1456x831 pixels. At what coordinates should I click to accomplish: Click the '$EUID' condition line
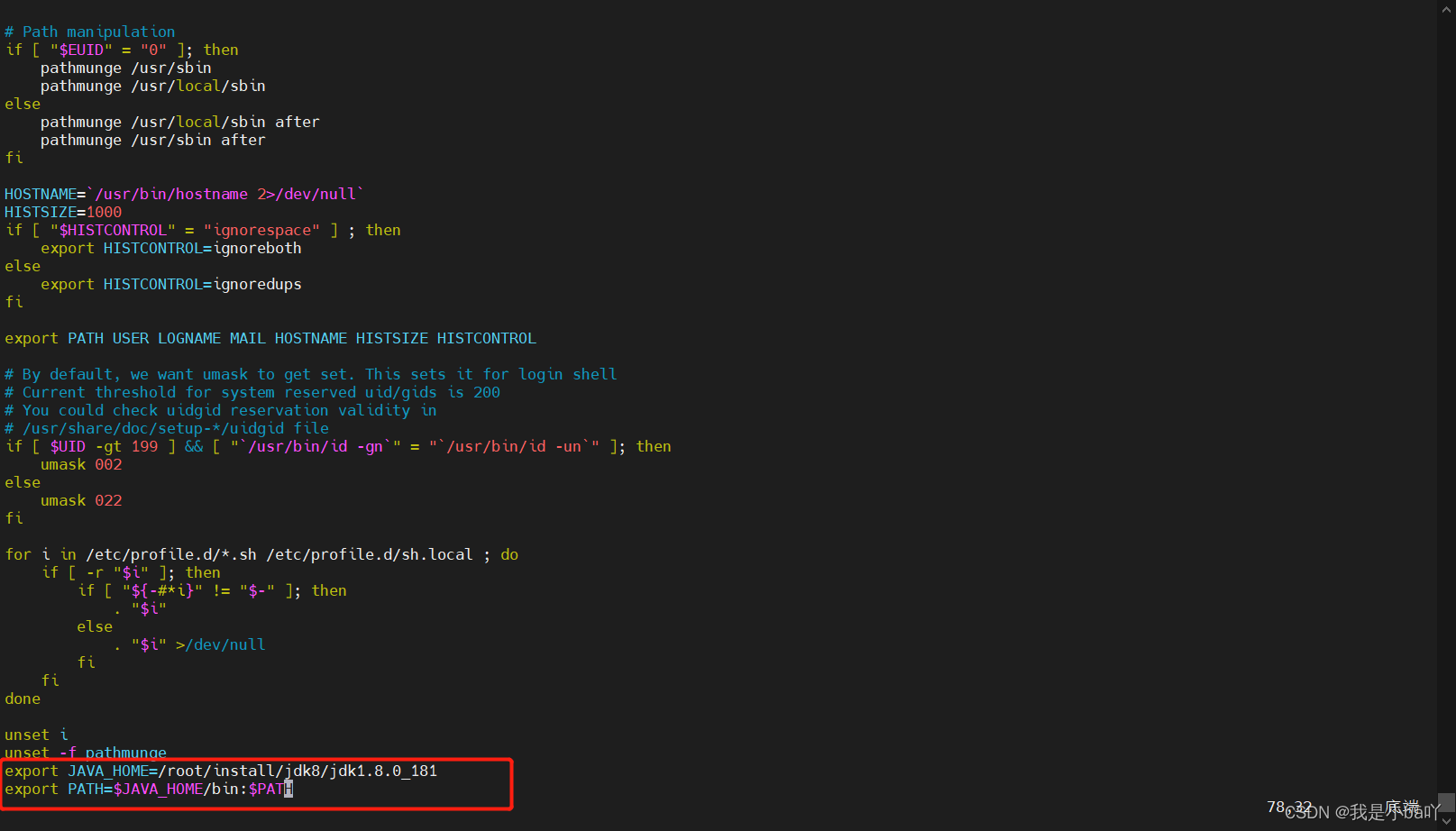pos(122,50)
